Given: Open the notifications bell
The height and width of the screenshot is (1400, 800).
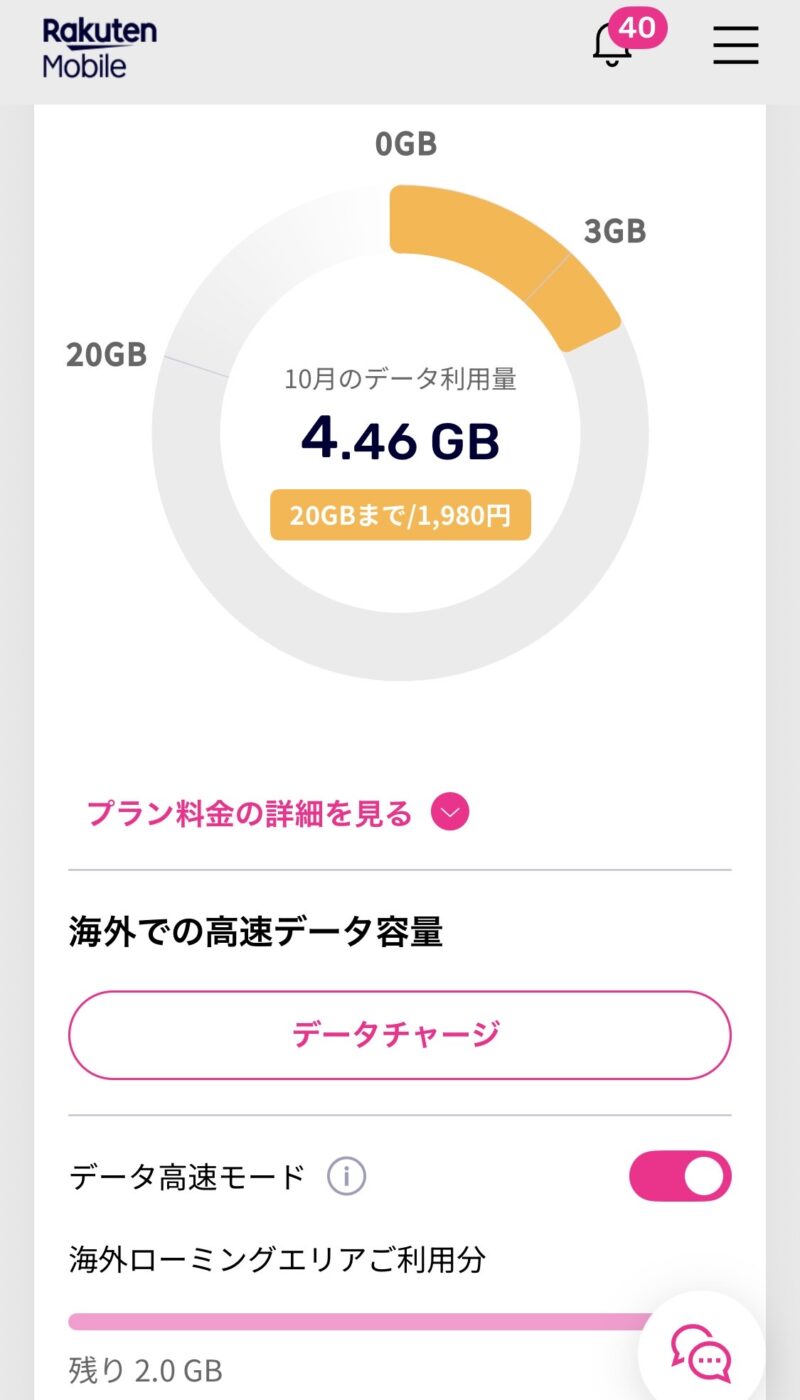Looking at the screenshot, I should pyautogui.click(x=612, y=46).
